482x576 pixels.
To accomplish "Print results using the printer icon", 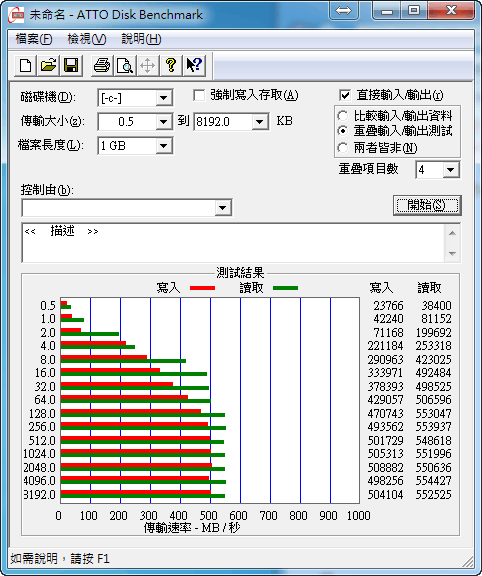I will click(102, 66).
